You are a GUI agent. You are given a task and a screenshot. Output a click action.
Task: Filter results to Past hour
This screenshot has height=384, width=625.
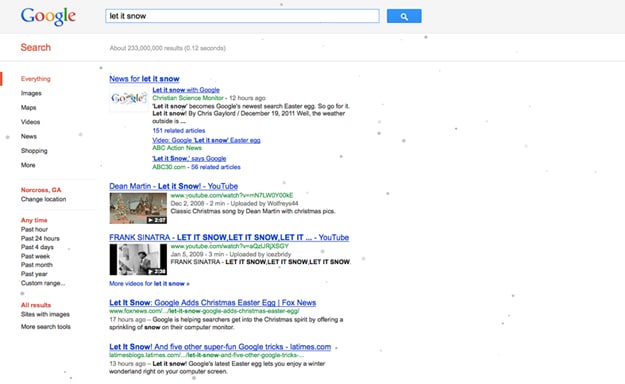tap(34, 229)
